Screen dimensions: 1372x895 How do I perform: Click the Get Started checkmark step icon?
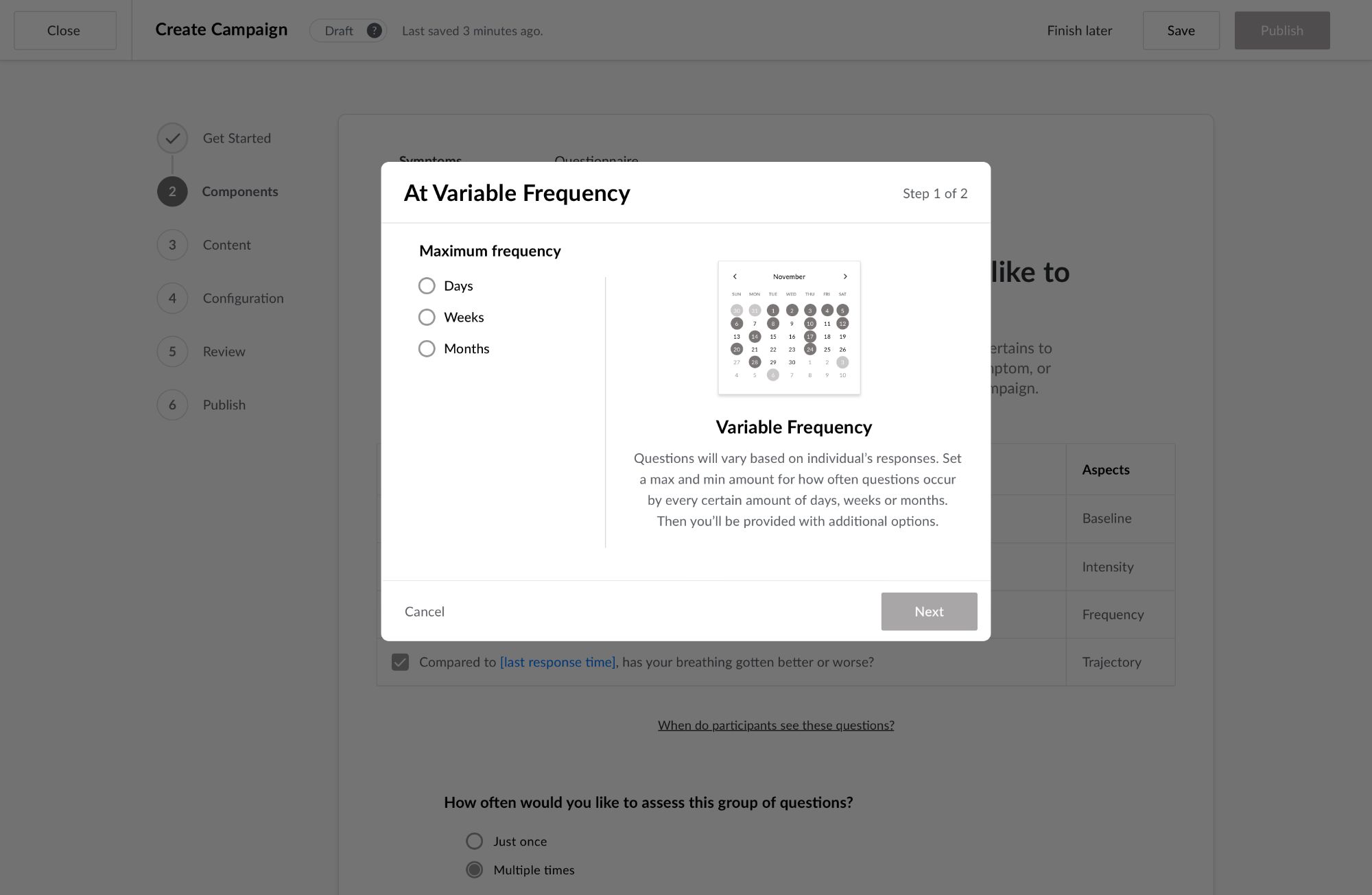click(x=172, y=138)
